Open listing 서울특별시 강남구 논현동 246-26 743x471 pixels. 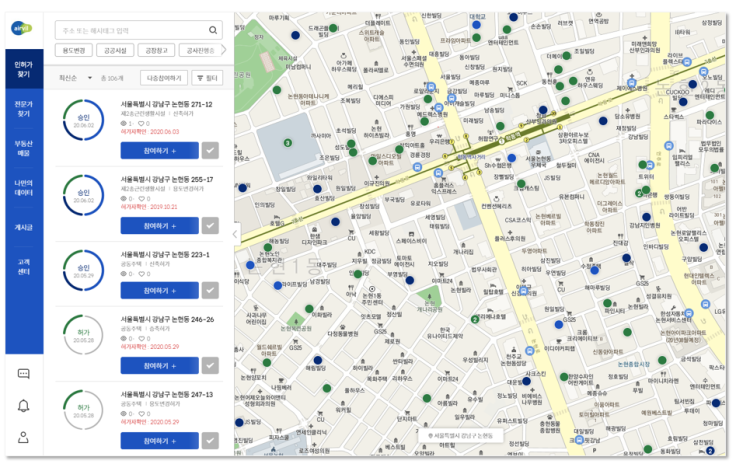click(x=167, y=319)
